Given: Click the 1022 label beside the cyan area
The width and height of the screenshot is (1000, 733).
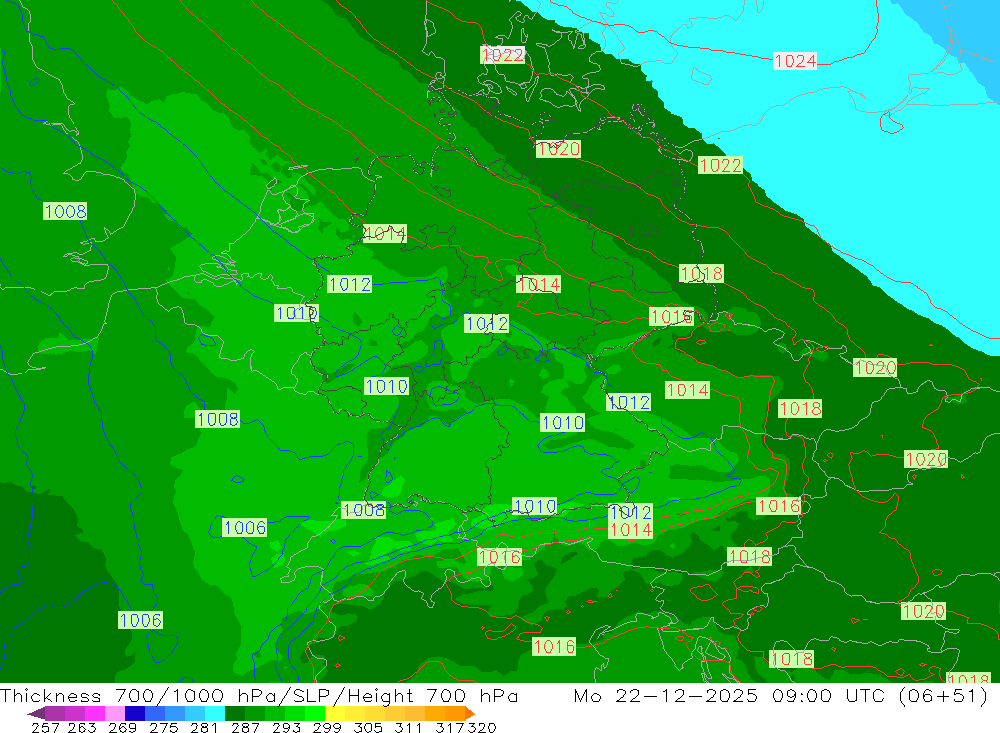Looking at the screenshot, I should (720, 165).
